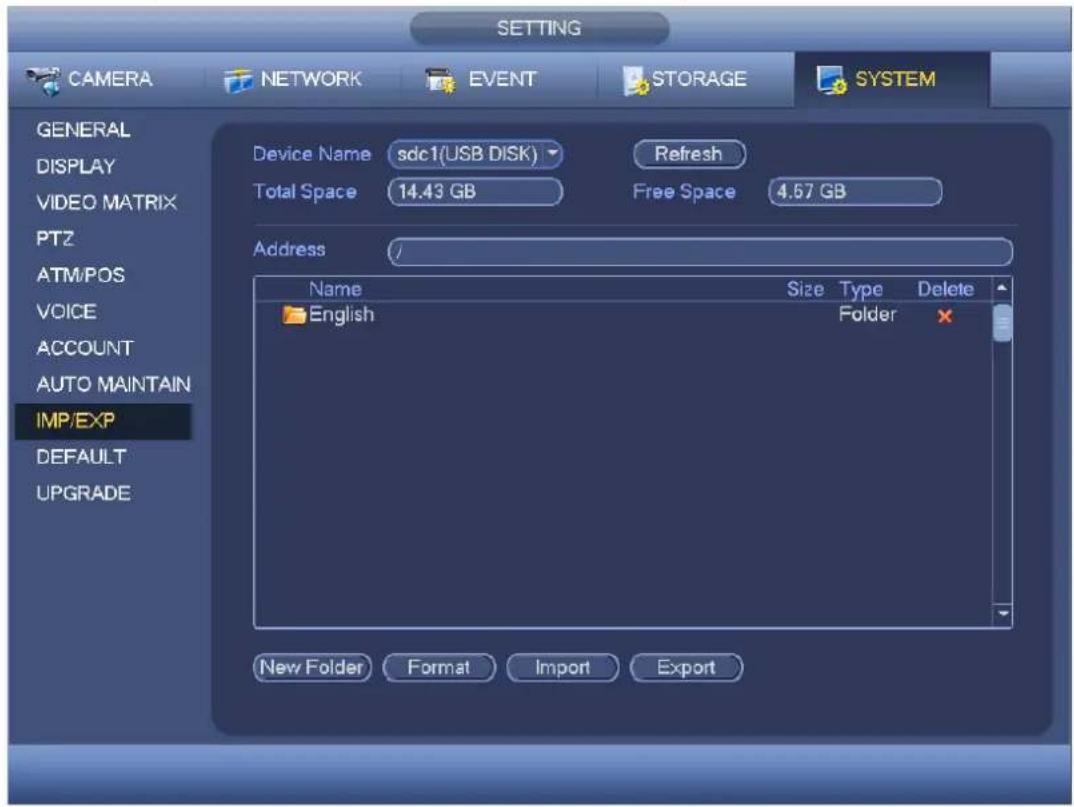Click the storage icon beside STORAGE
The width and height of the screenshot is (1074, 807).
click(x=635, y=81)
